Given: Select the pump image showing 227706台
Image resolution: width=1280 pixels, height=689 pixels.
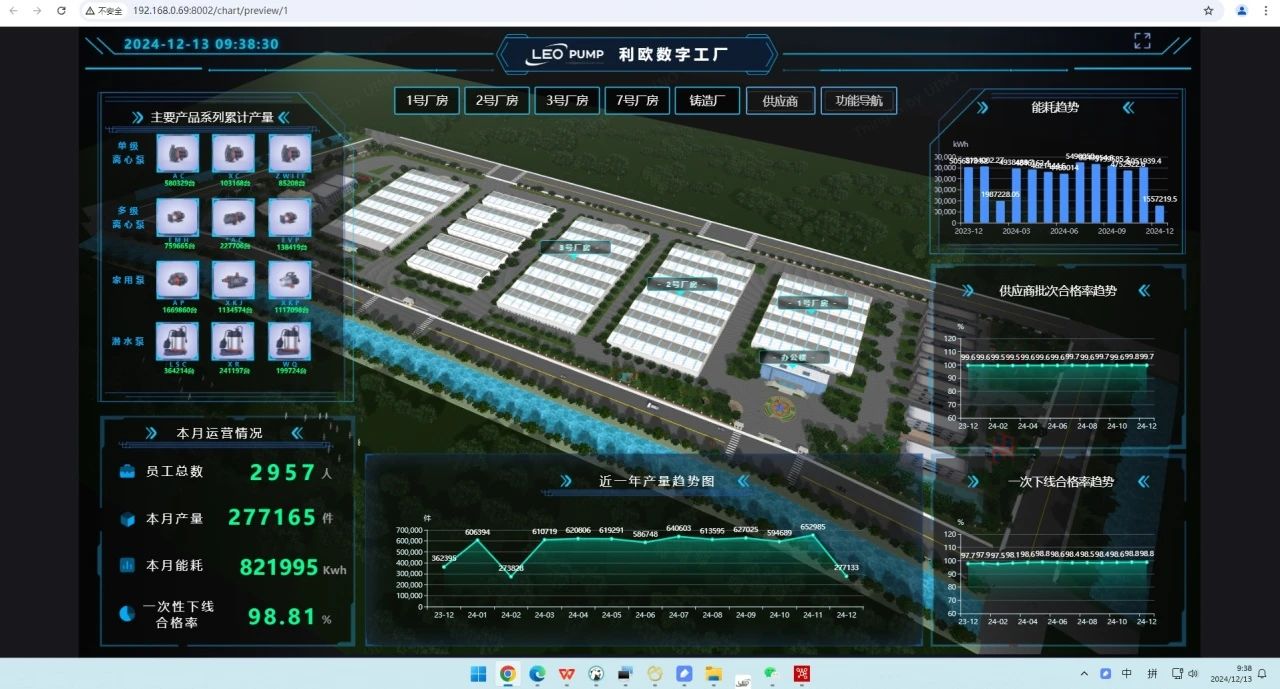Looking at the screenshot, I should point(233,217).
